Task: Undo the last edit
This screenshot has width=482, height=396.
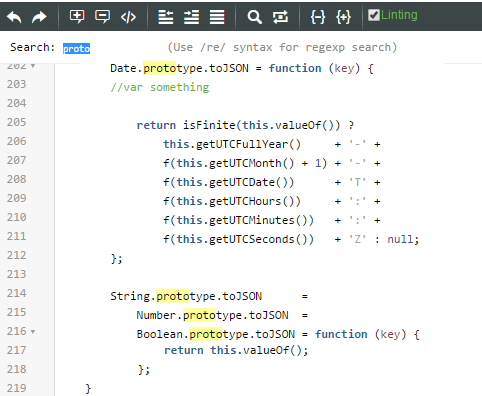Action: (x=14, y=17)
